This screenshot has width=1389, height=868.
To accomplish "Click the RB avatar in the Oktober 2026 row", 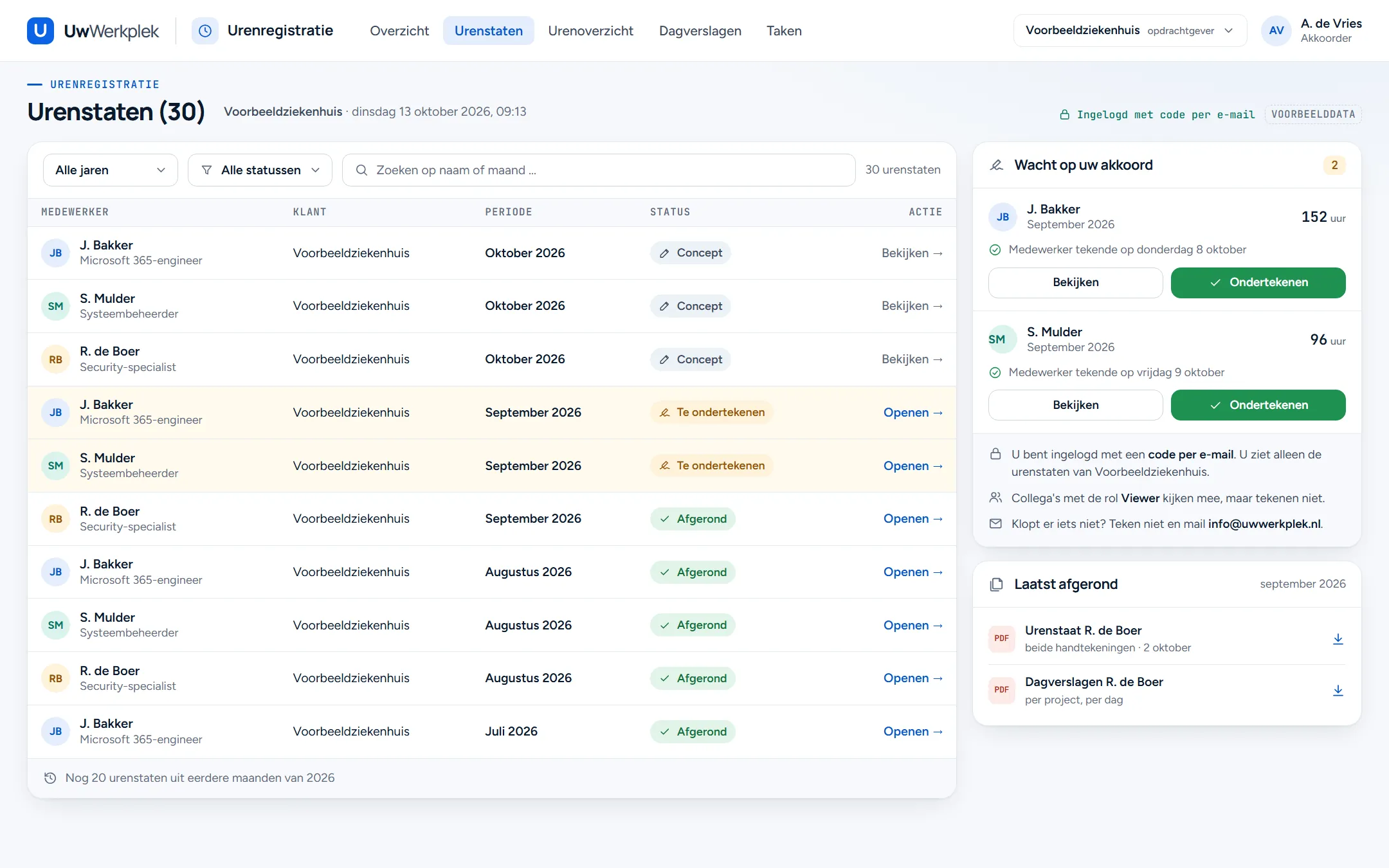I will point(56,359).
